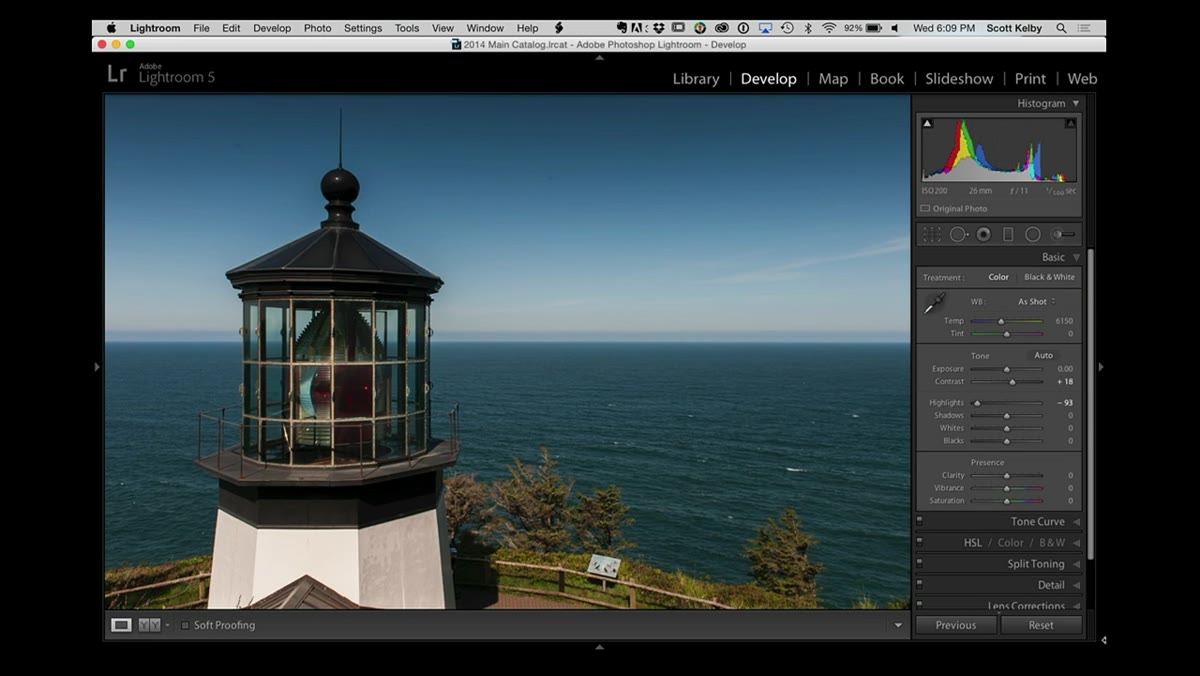Toggle shadow clipping indicator in histogram
The height and width of the screenshot is (676, 1200).
point(927,123)
